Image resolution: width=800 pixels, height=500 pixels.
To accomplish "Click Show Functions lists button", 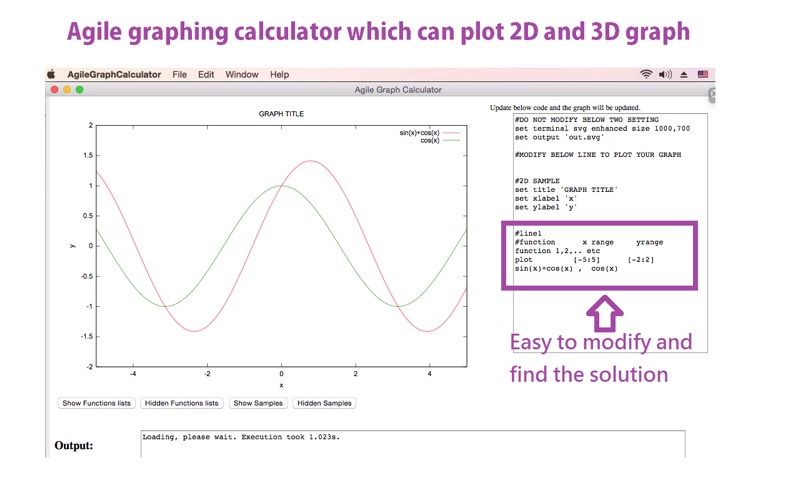I will (x=96, y=403).
